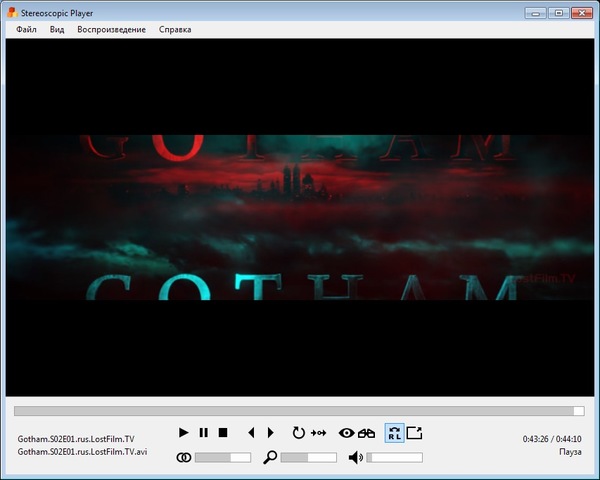Stop the video playback
Viewport: 600px width, 480px height.
tap(223, 433)
